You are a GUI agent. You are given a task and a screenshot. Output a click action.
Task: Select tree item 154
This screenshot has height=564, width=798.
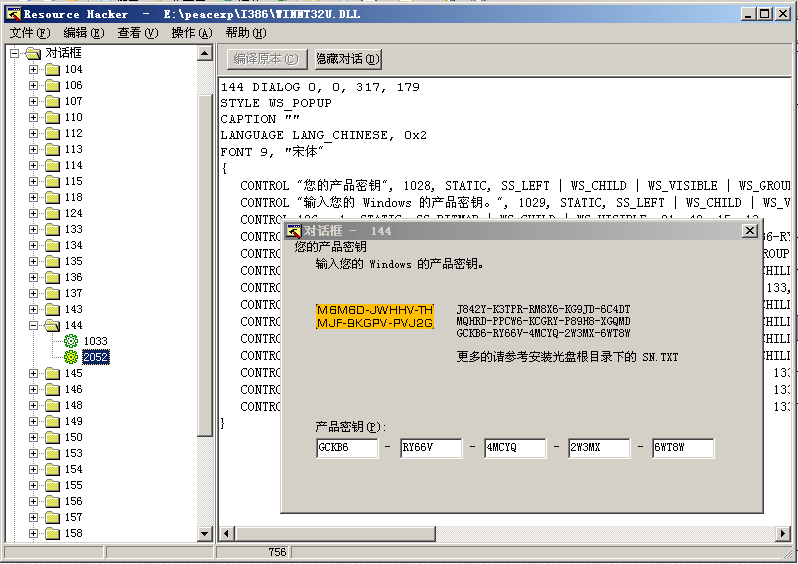73,469
